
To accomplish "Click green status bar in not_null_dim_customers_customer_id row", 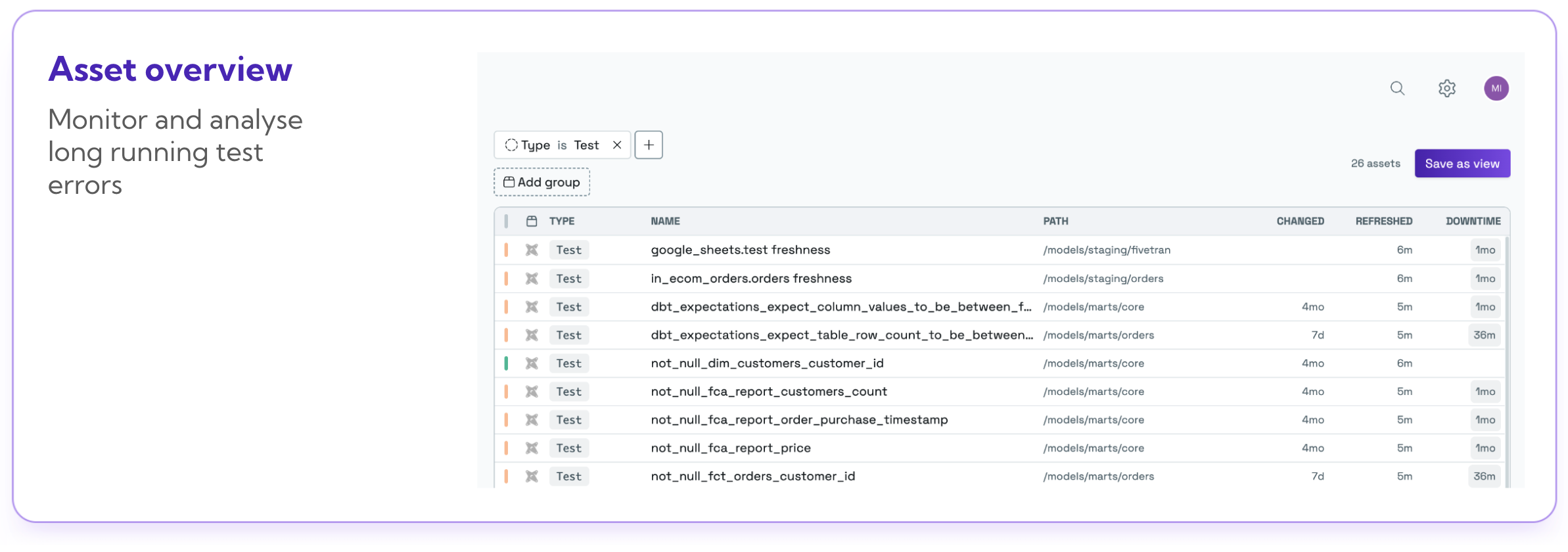I will [506, 363].
